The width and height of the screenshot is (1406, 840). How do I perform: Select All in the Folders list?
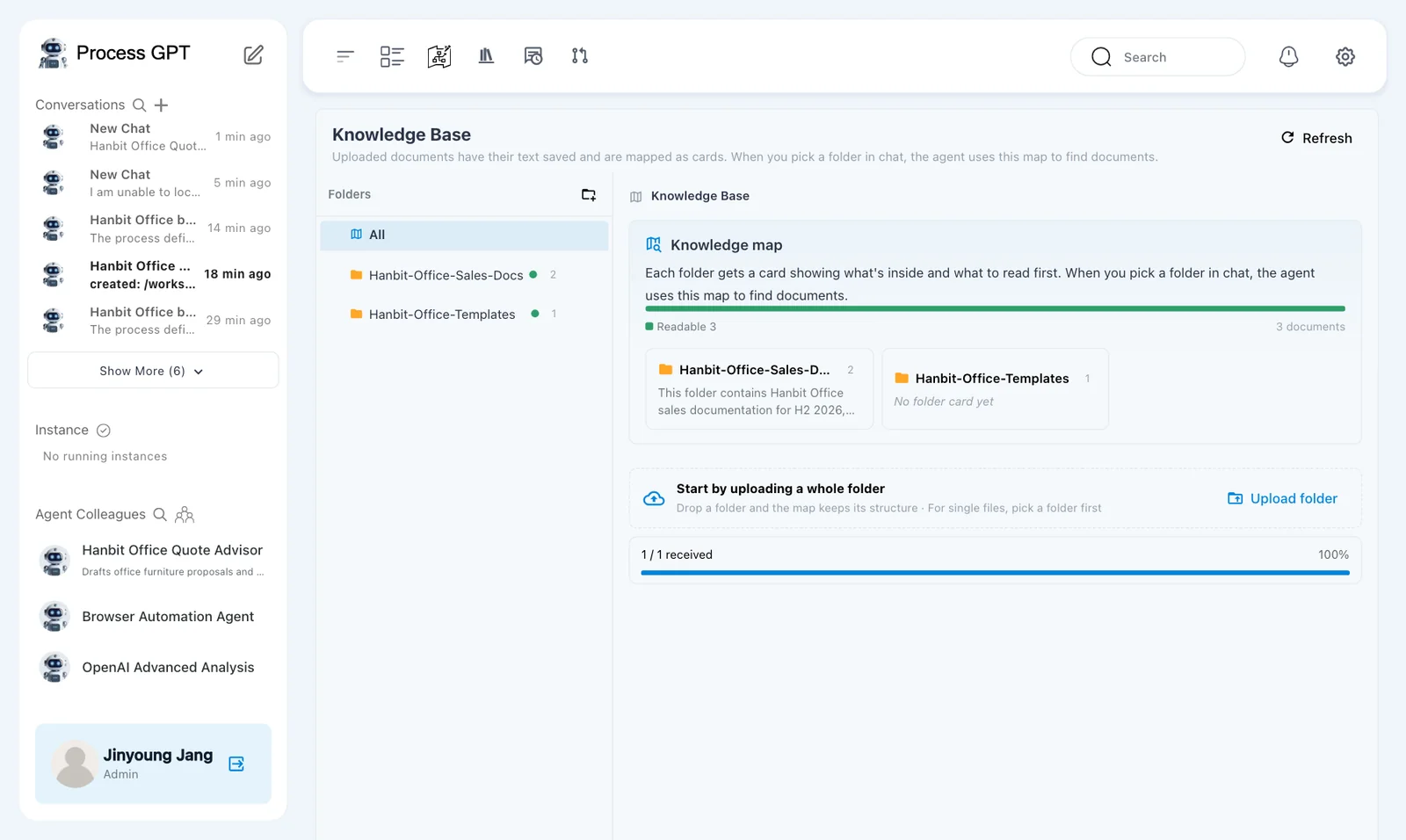(464, 235)
